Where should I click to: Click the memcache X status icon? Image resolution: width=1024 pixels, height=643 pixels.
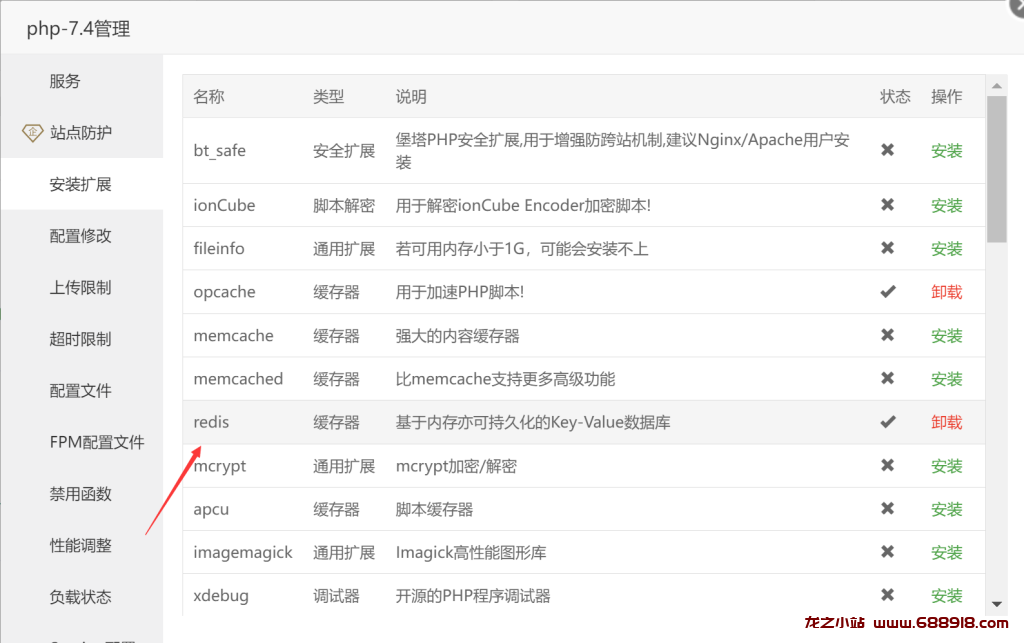[888, 335]
